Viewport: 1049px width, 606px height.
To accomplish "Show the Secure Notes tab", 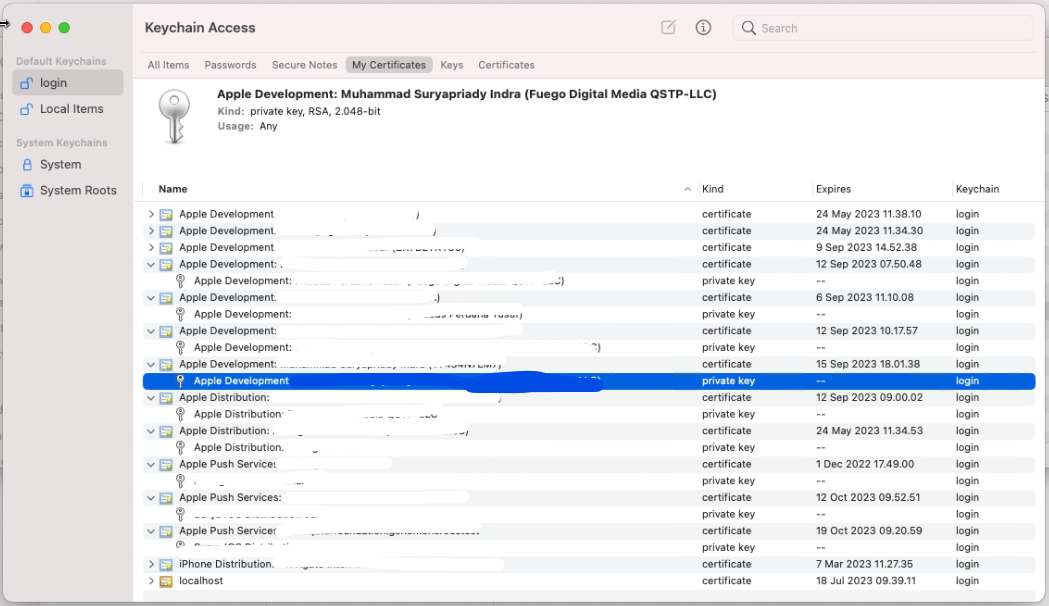I will pyautogui.click(x=304, y=65).
